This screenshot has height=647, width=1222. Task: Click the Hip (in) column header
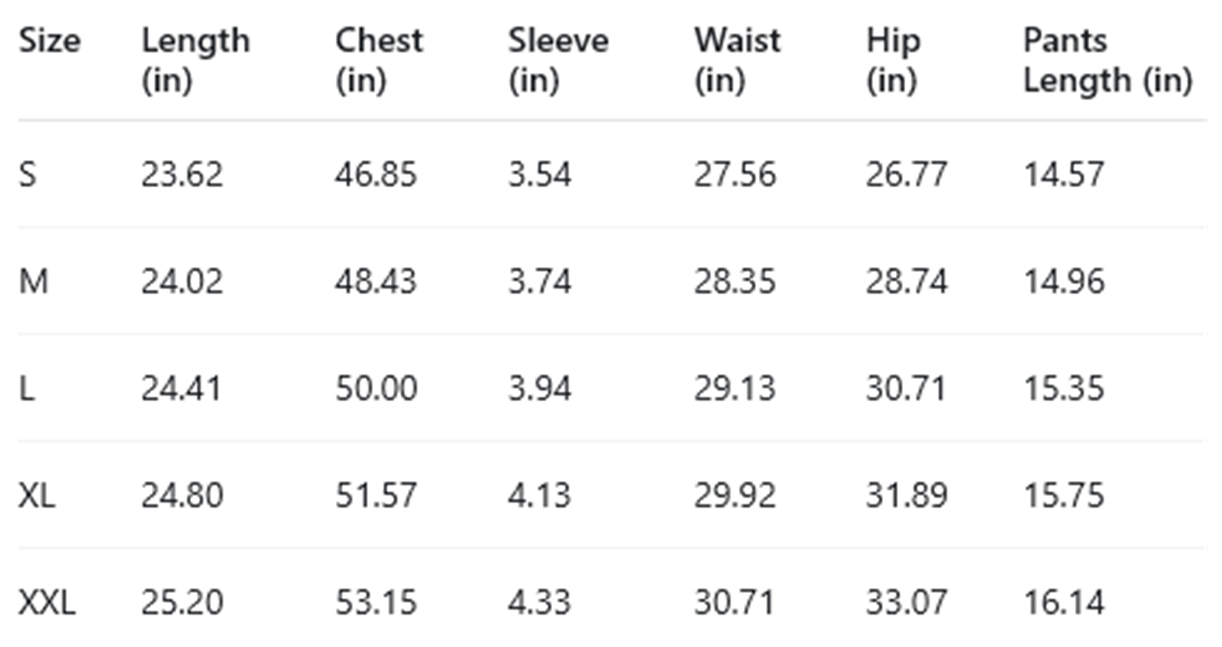tap(892, 60)
